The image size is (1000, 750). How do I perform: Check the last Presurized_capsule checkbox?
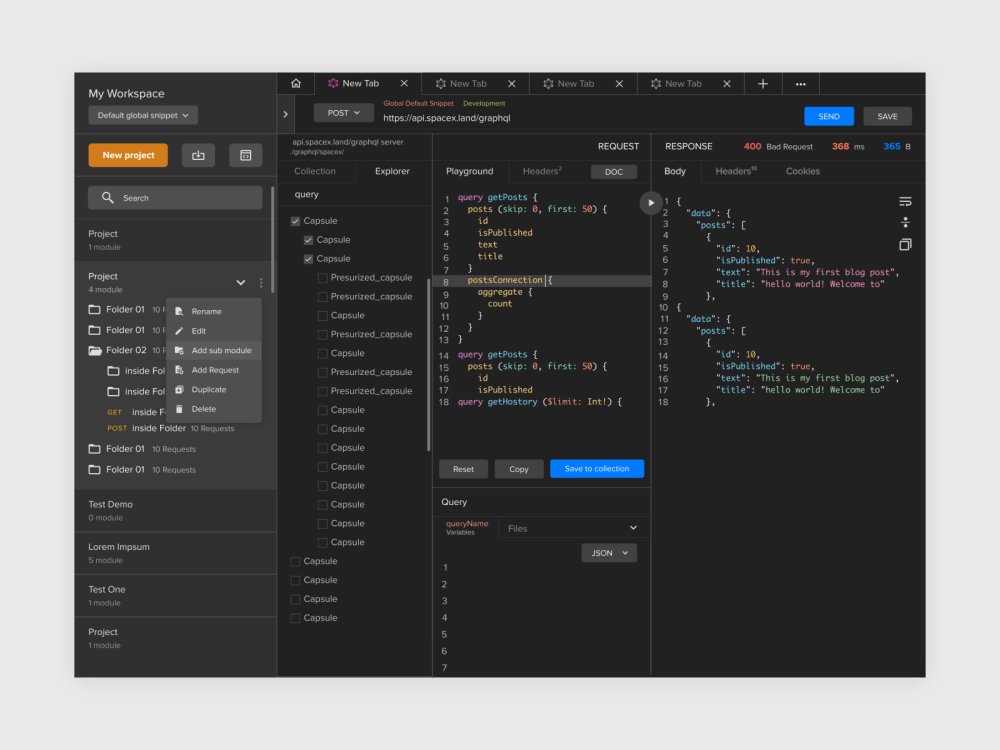[323, 391]
